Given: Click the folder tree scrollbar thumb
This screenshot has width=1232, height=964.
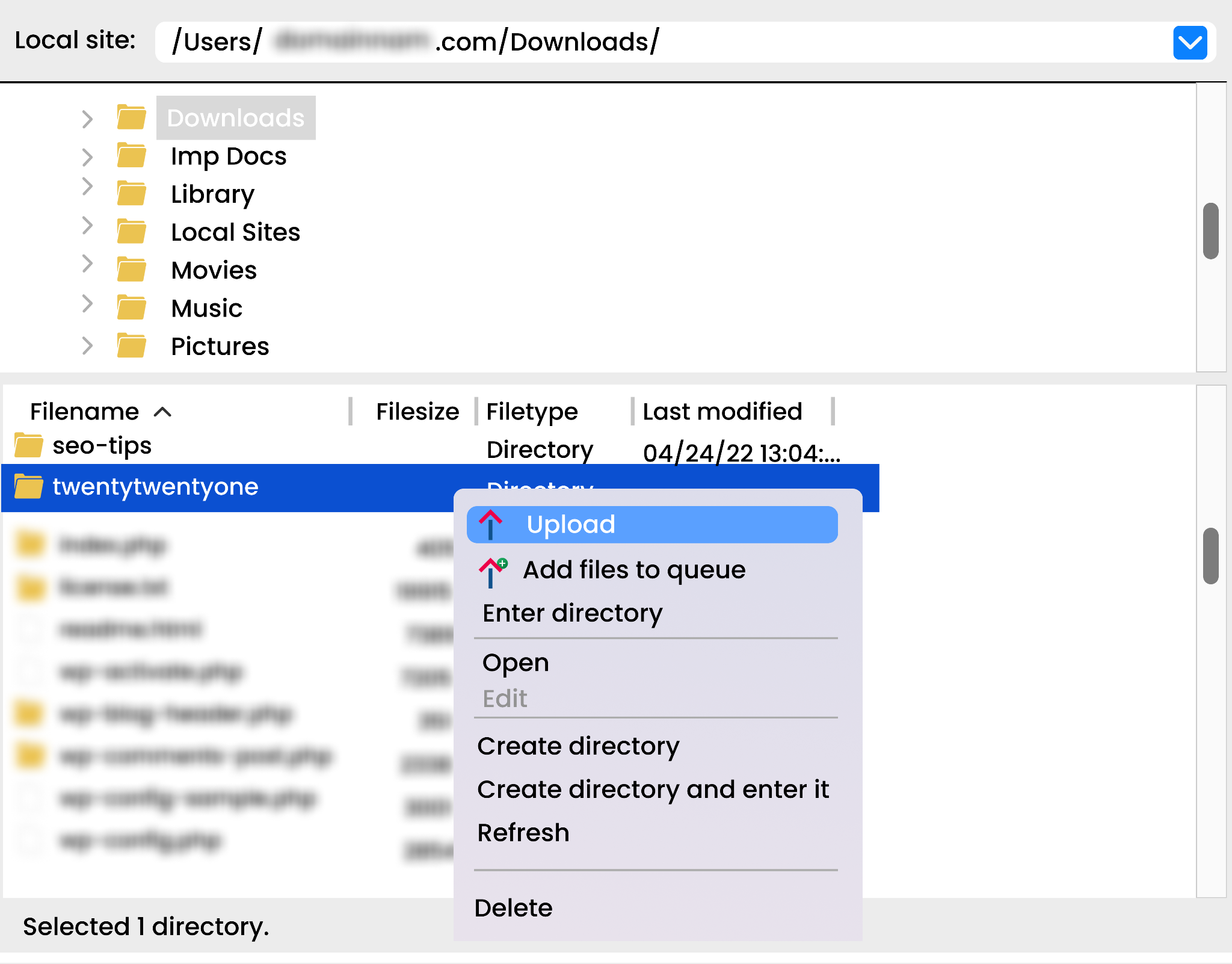Looking at the screenshot, I should [x=1210, y=231].
